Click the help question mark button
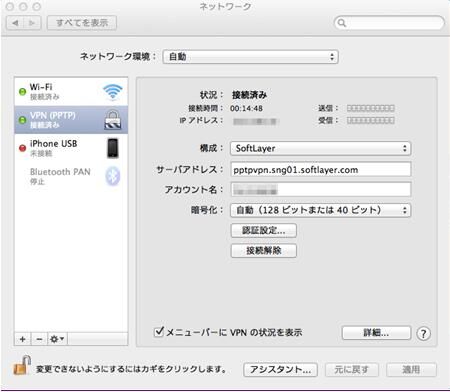 [423, 333]
